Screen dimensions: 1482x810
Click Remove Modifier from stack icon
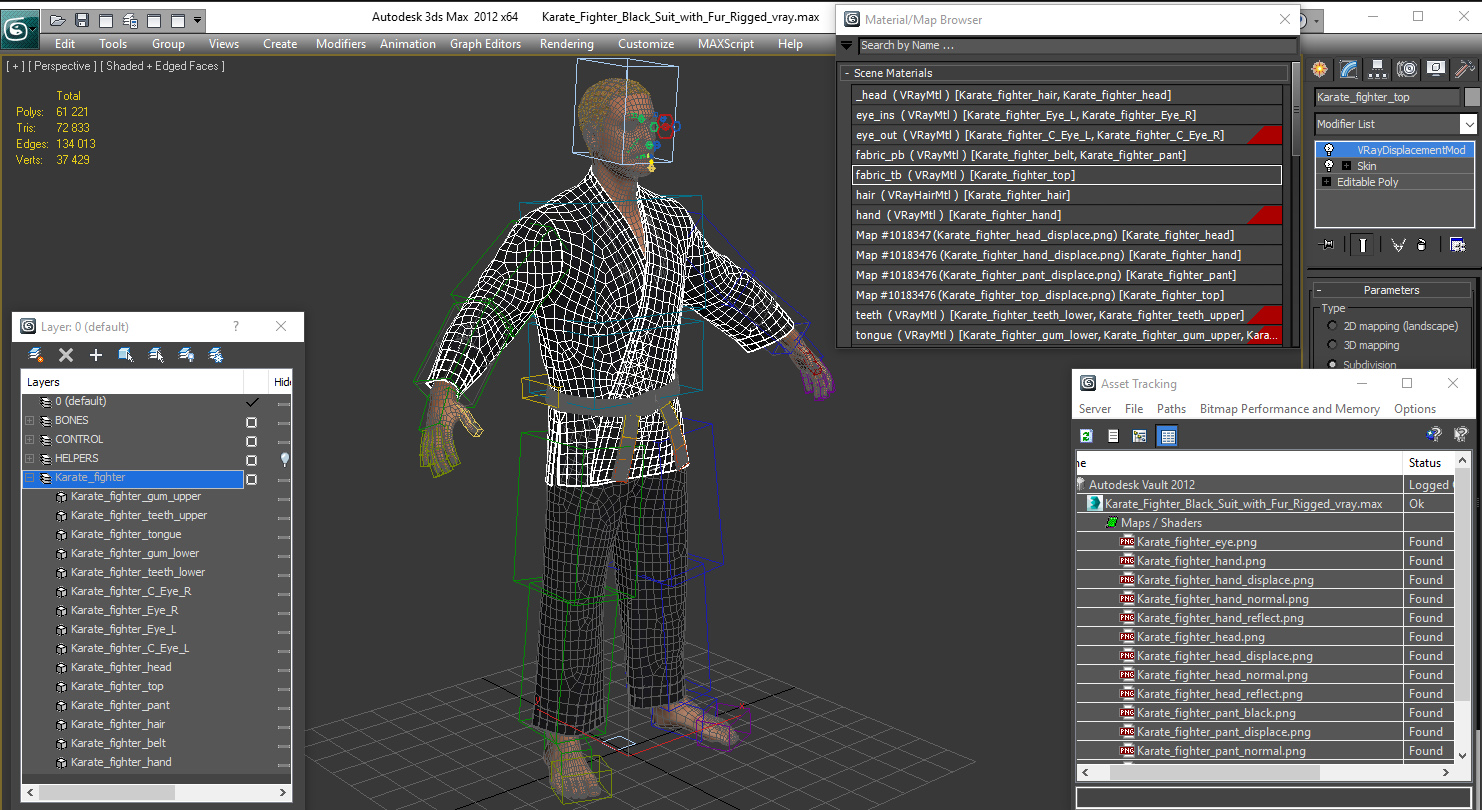pyautogui.click(x=1422, y=245)
